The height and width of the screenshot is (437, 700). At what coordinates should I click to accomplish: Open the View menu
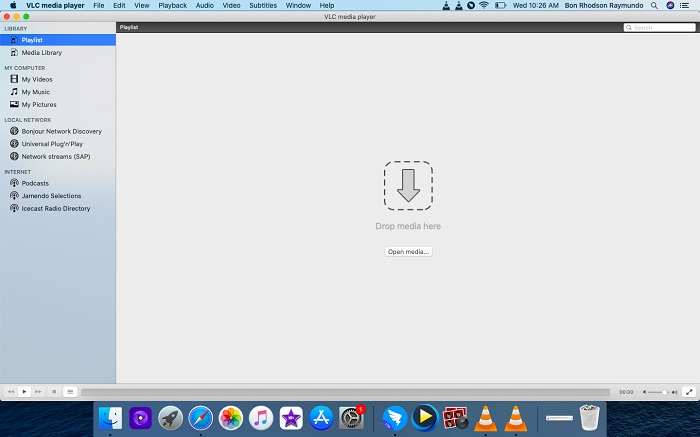click(x=142, y=5)
